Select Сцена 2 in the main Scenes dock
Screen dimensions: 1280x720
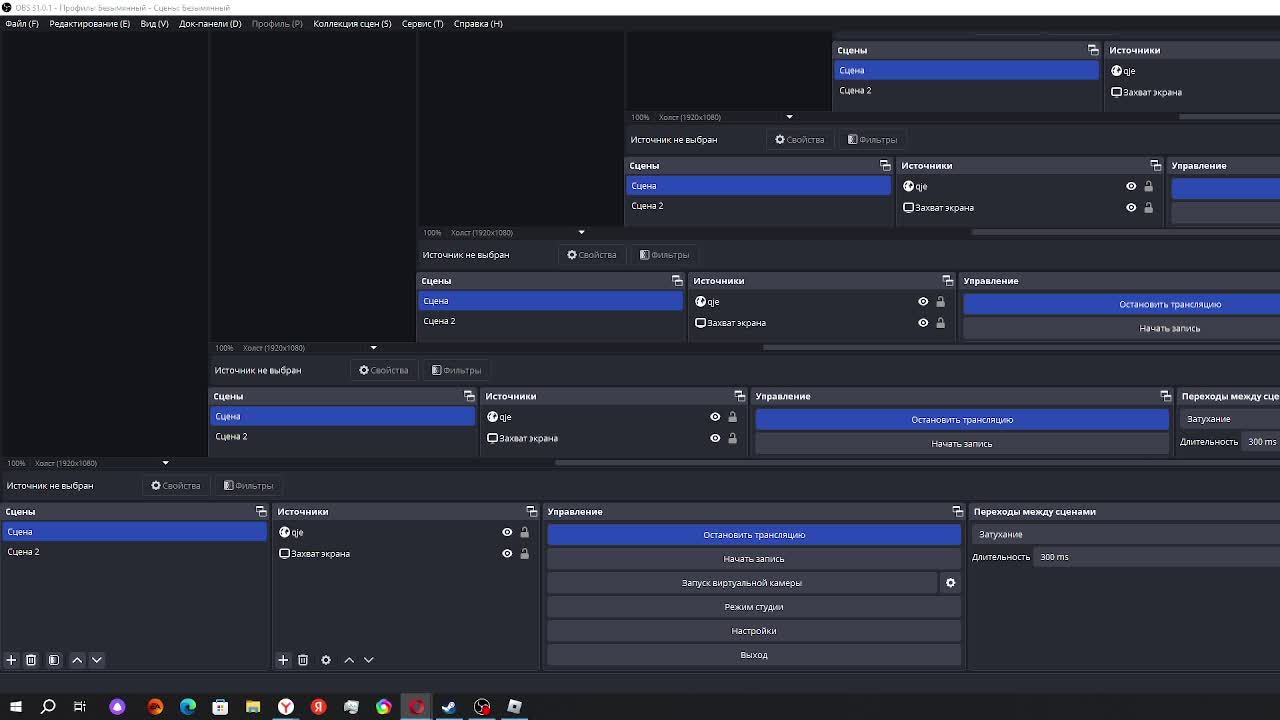134,552
